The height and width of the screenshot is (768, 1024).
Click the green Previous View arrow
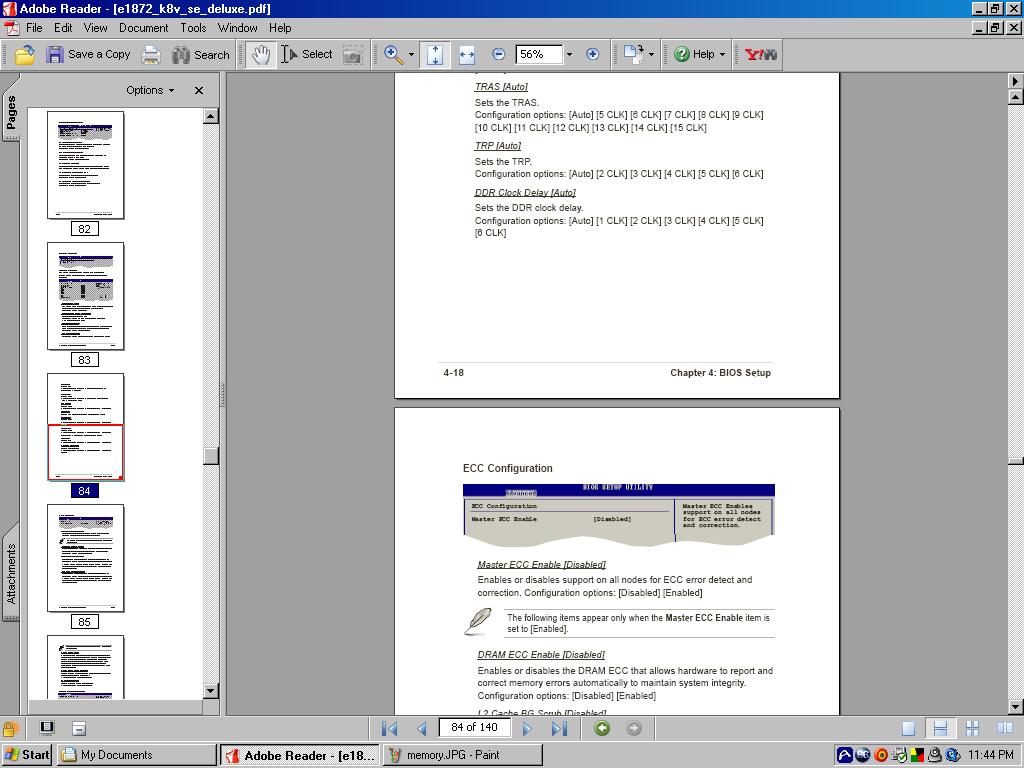tap(602, 728)
